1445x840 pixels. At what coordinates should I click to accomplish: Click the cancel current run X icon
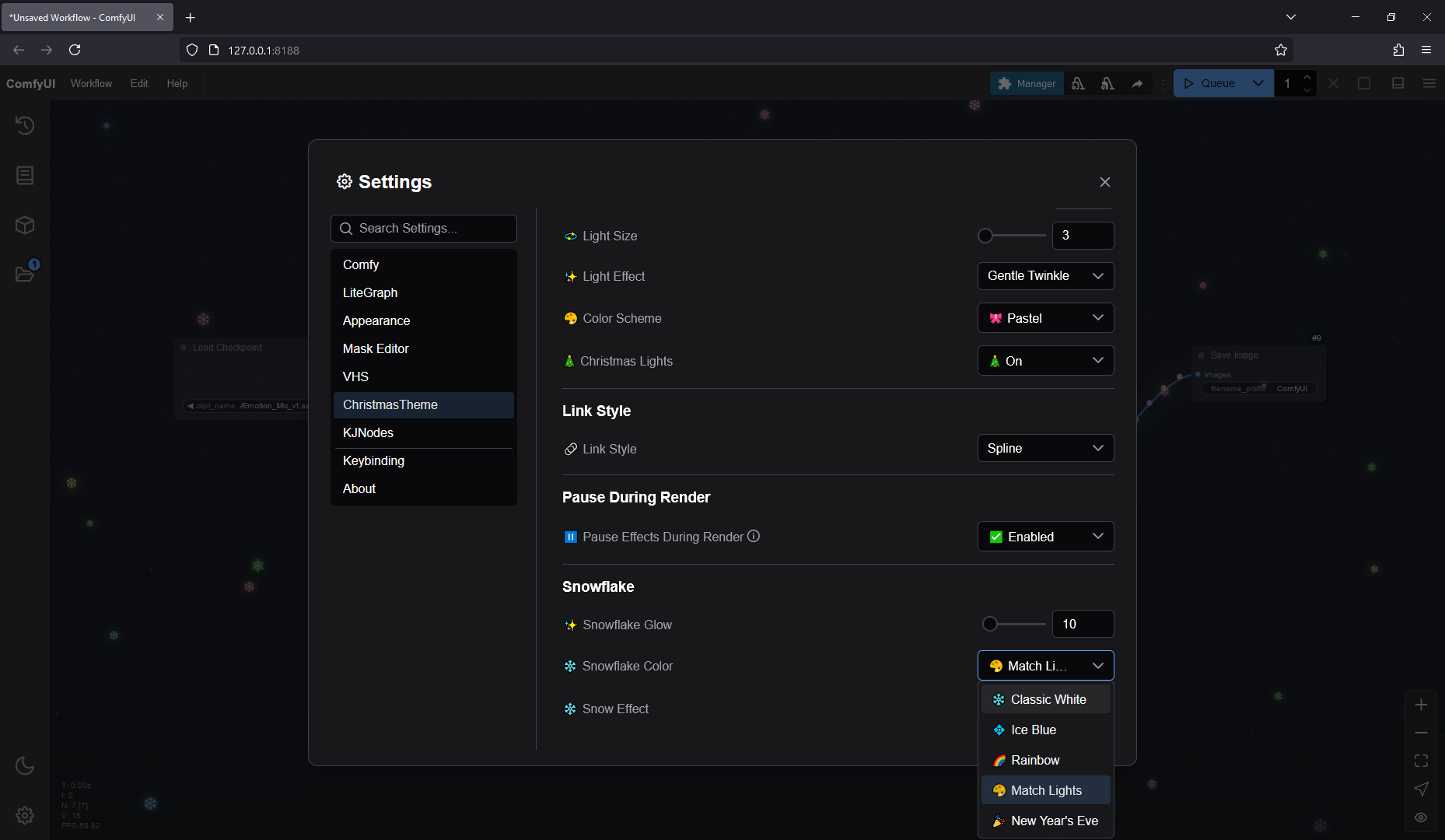tap(1334, 83)
